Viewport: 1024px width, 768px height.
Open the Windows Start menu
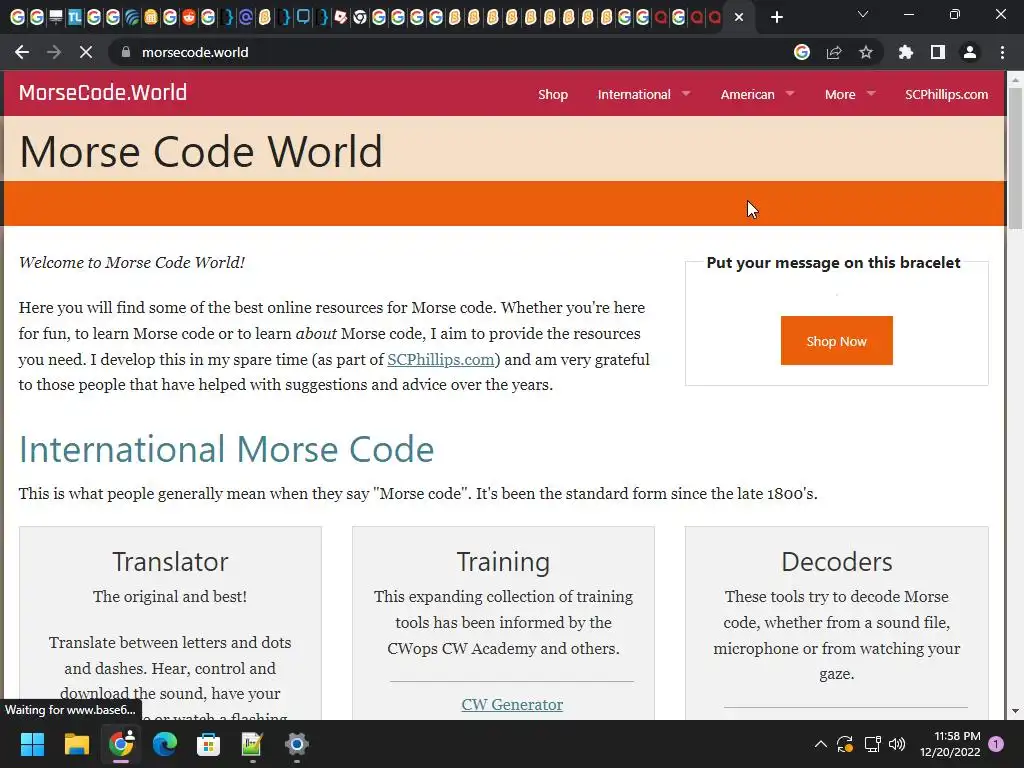pyautogui.click(x=32, y=744)
